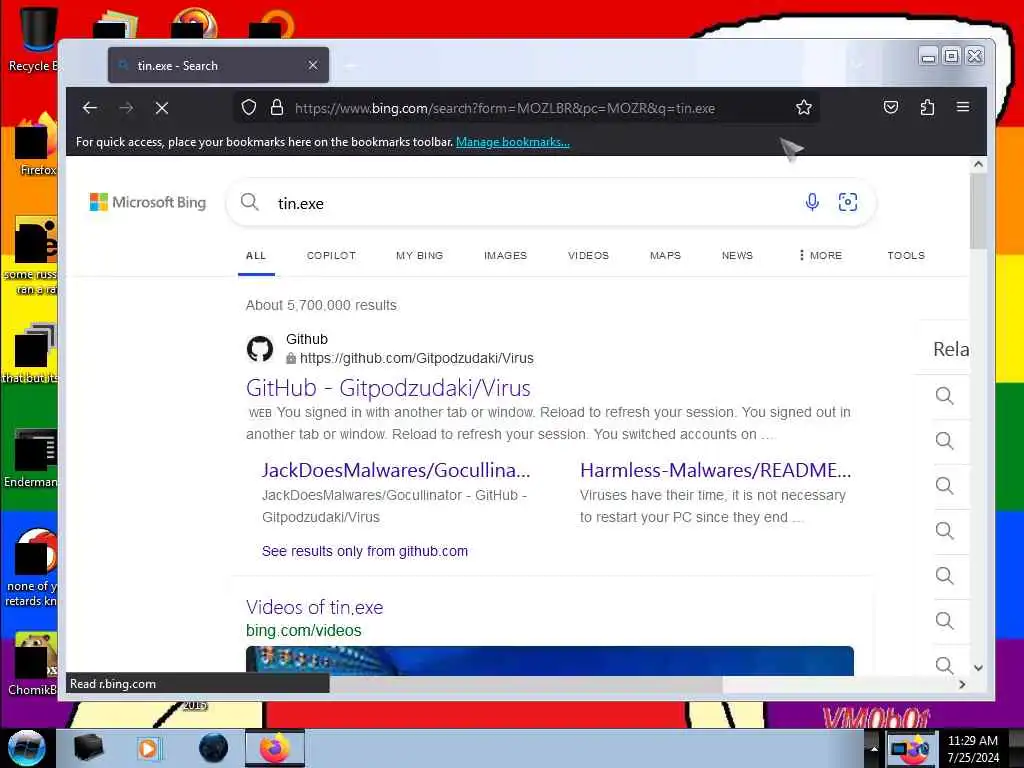Click the second related search magnifier

click(x=944, y=441)
